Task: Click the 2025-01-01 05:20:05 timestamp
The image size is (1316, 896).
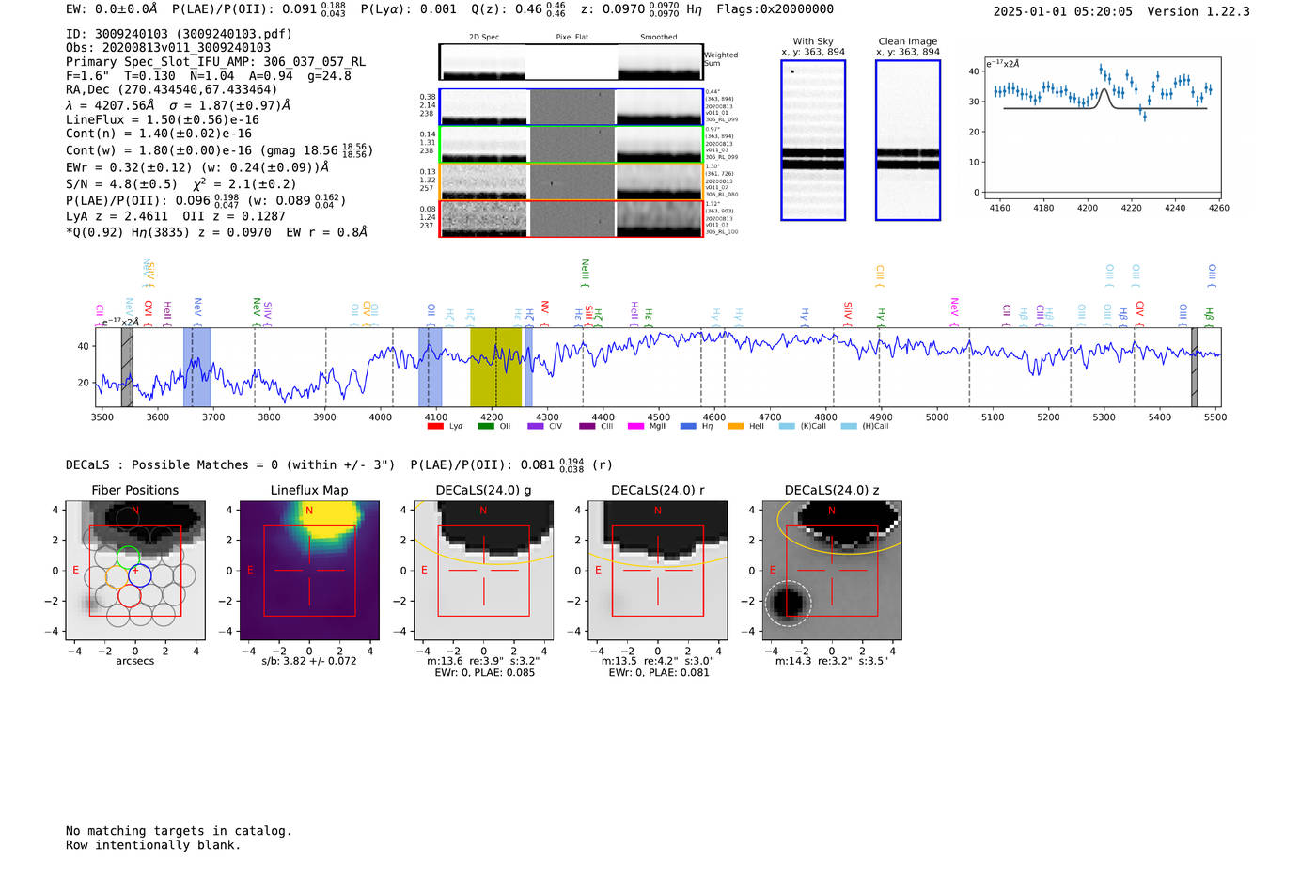Action: (x=1062, y=11)
